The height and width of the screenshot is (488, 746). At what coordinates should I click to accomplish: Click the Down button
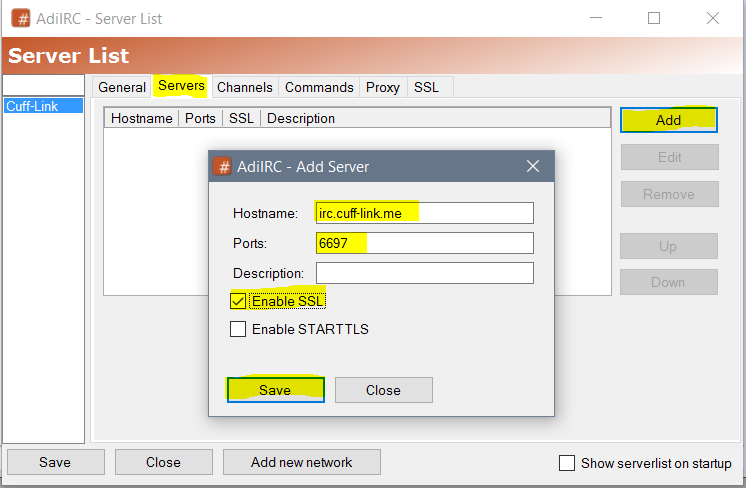pos(668,282)
